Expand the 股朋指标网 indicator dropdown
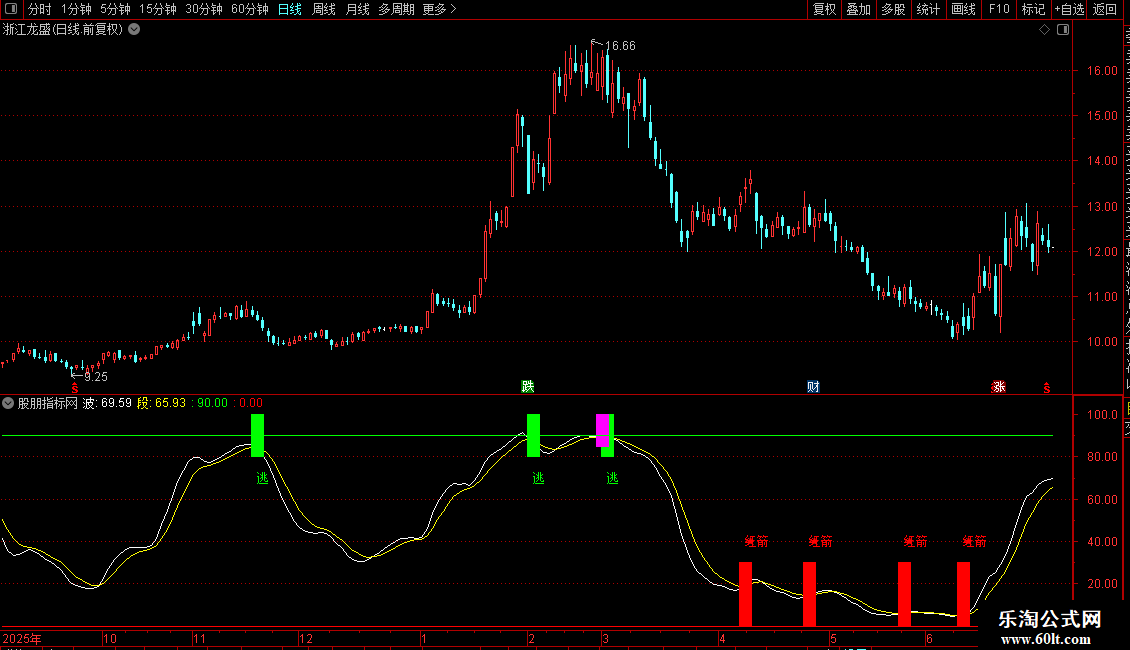 click(x=8, y=404)
